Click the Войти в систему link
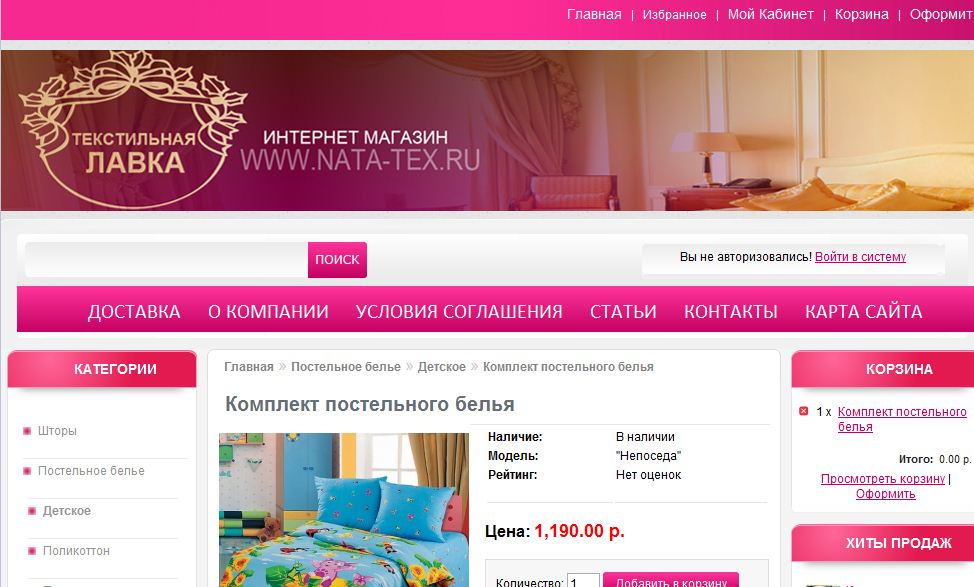This screenshot has width=974, height=587. coord(860,257)
